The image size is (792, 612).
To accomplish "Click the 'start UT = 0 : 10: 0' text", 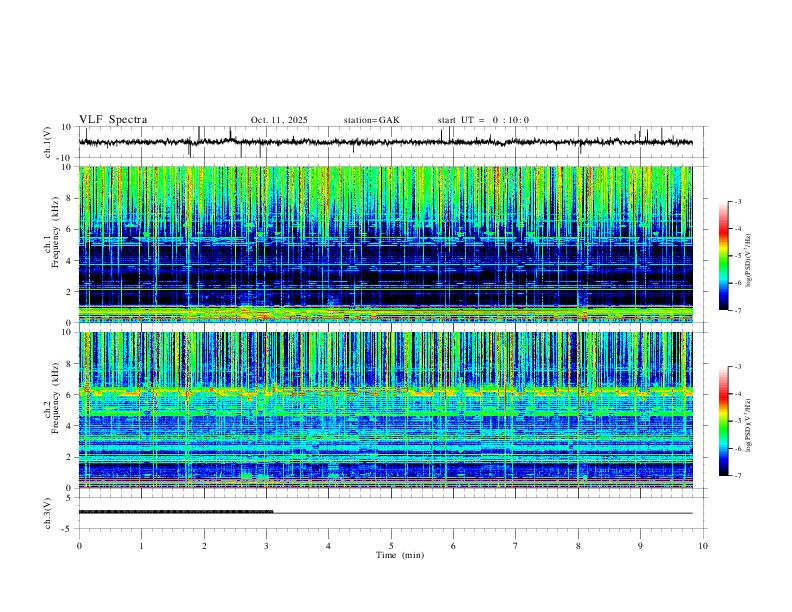I will [483, 120].
